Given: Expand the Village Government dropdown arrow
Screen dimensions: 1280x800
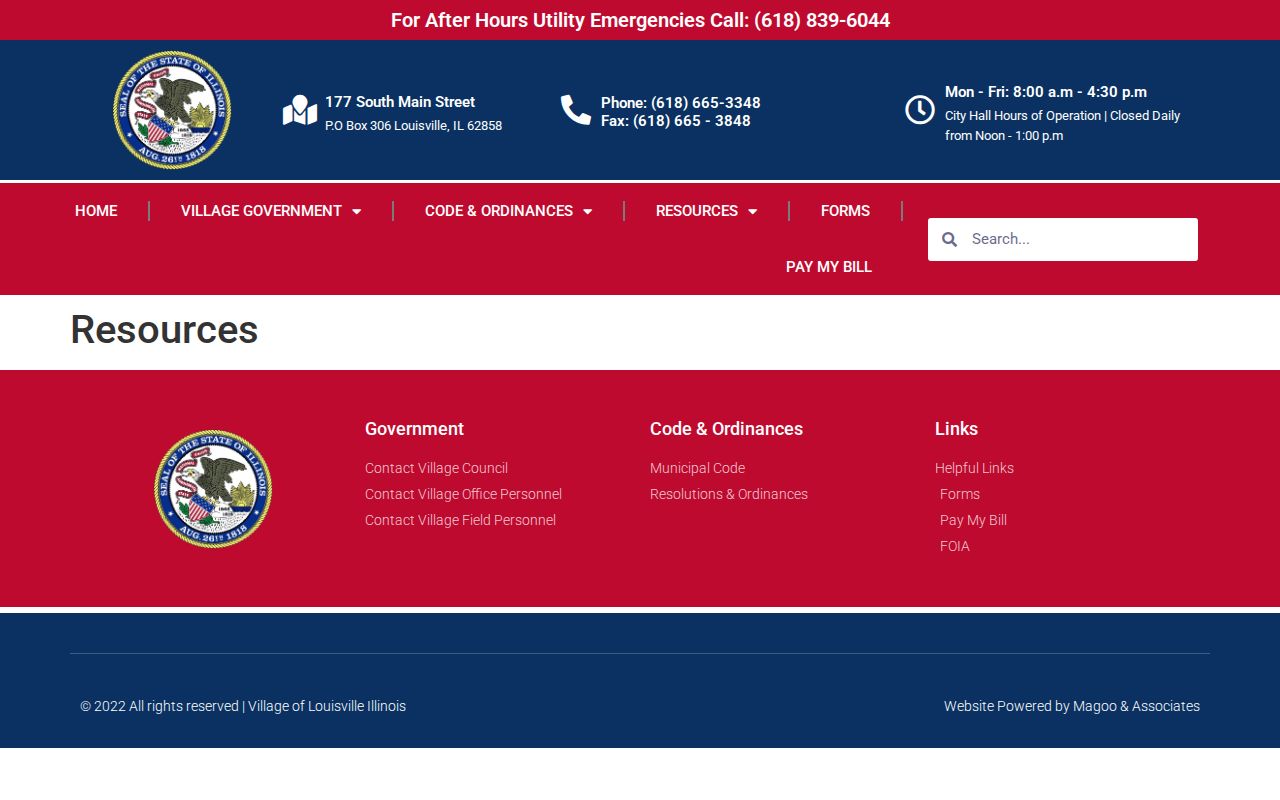Looking at the screenshot, I should pyautogui.click(x=356, y=211).
